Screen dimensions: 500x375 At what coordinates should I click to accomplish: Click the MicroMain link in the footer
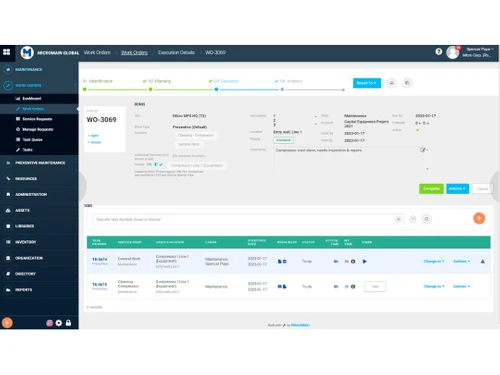pos(300,325)
